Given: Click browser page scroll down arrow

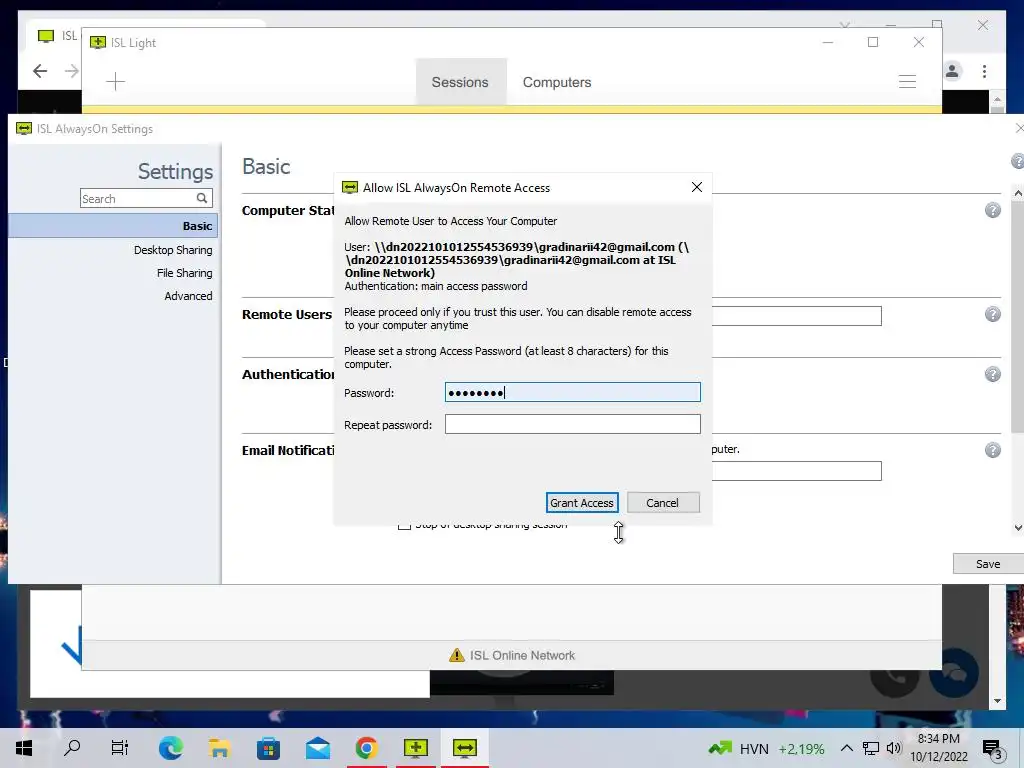Looking at the screenshot, I should pos(997,701).
